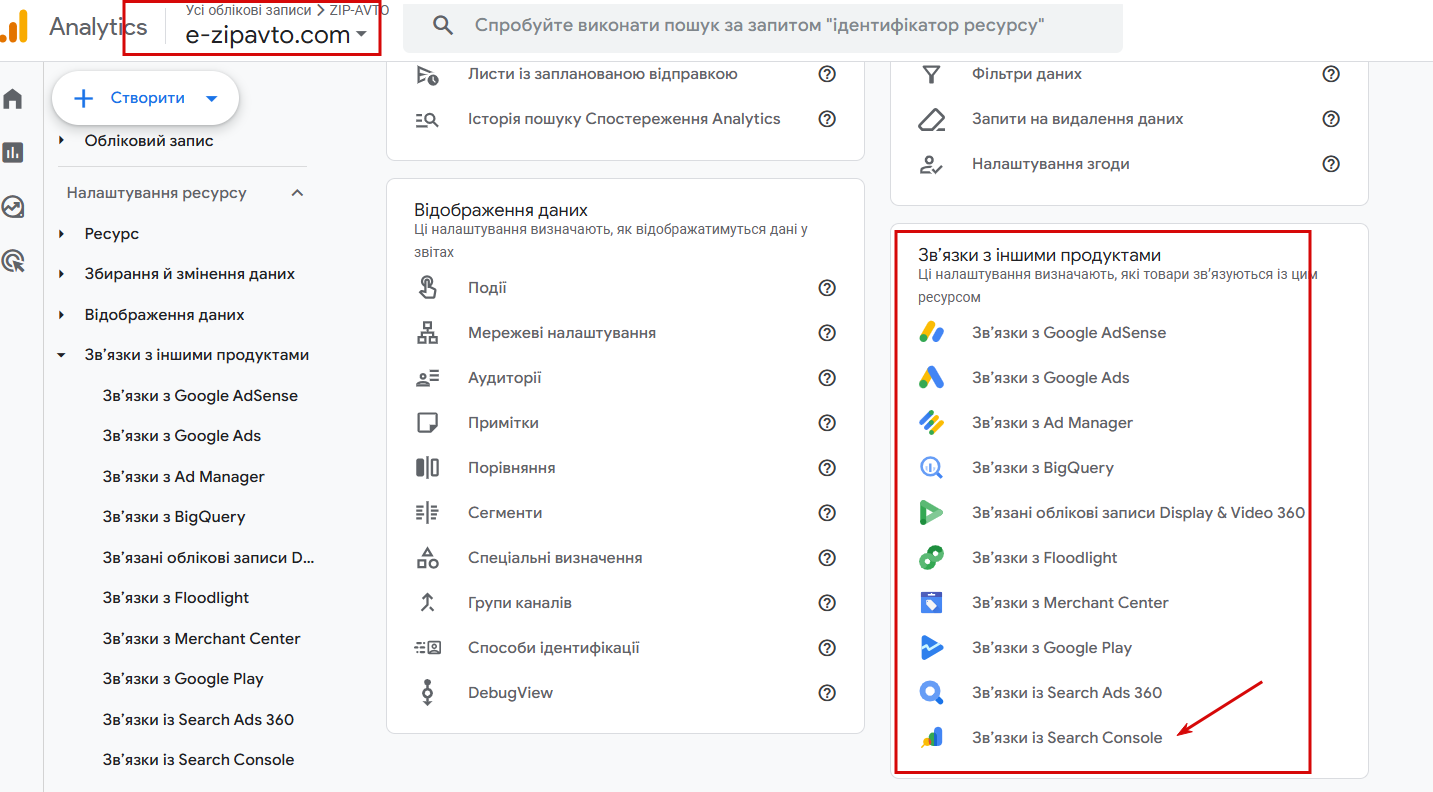Open the Групи каналів settings link
The width and height of the screenshot is (1433, 792).
[x=519, y=603]
